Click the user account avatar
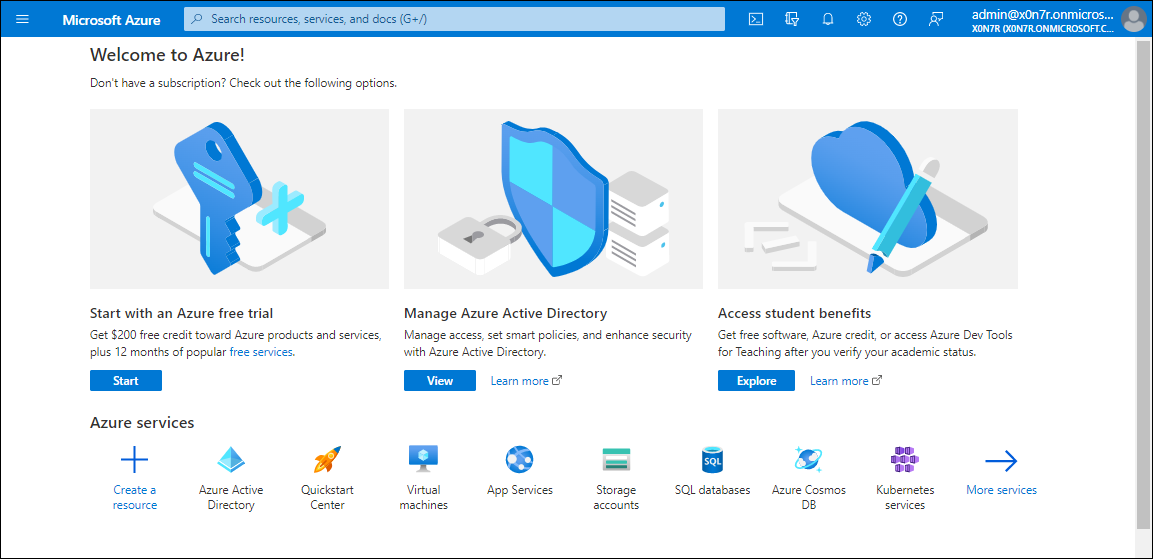Image resolution: width=1153 pixels, height=559 pixels. 1133,19
